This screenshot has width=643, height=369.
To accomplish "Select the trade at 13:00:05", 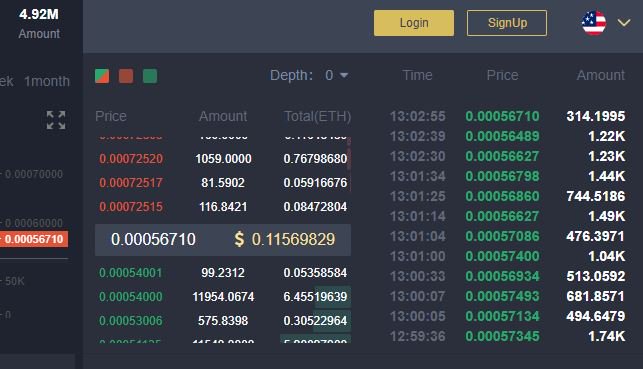I will (507, 316).
